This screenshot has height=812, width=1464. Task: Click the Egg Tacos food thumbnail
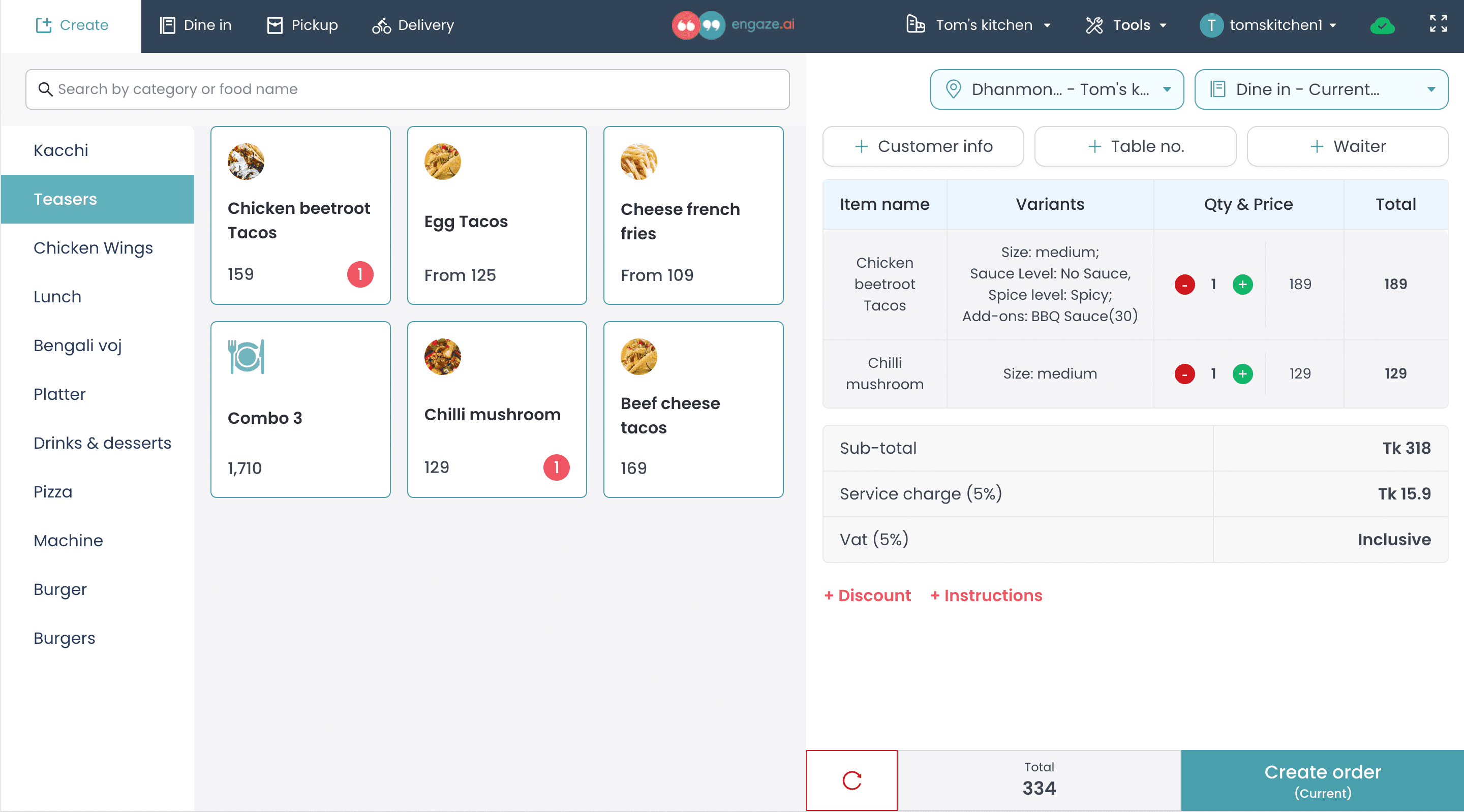[x=442, y=162]
